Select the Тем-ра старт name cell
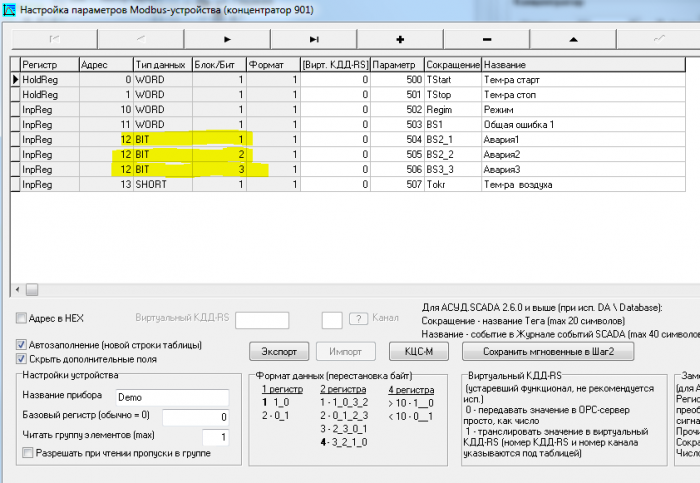This screenshot has height=483, width=700. pos(583,79)
